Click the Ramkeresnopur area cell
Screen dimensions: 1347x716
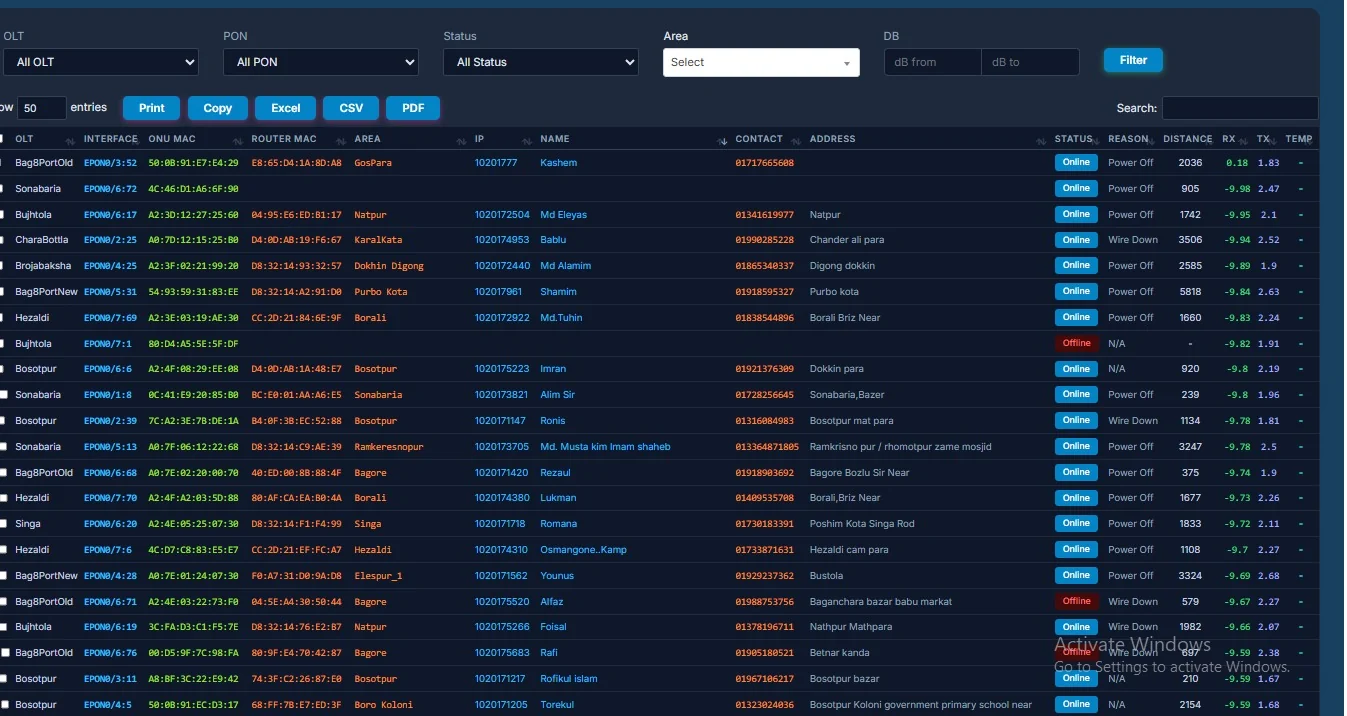(389, 447)
